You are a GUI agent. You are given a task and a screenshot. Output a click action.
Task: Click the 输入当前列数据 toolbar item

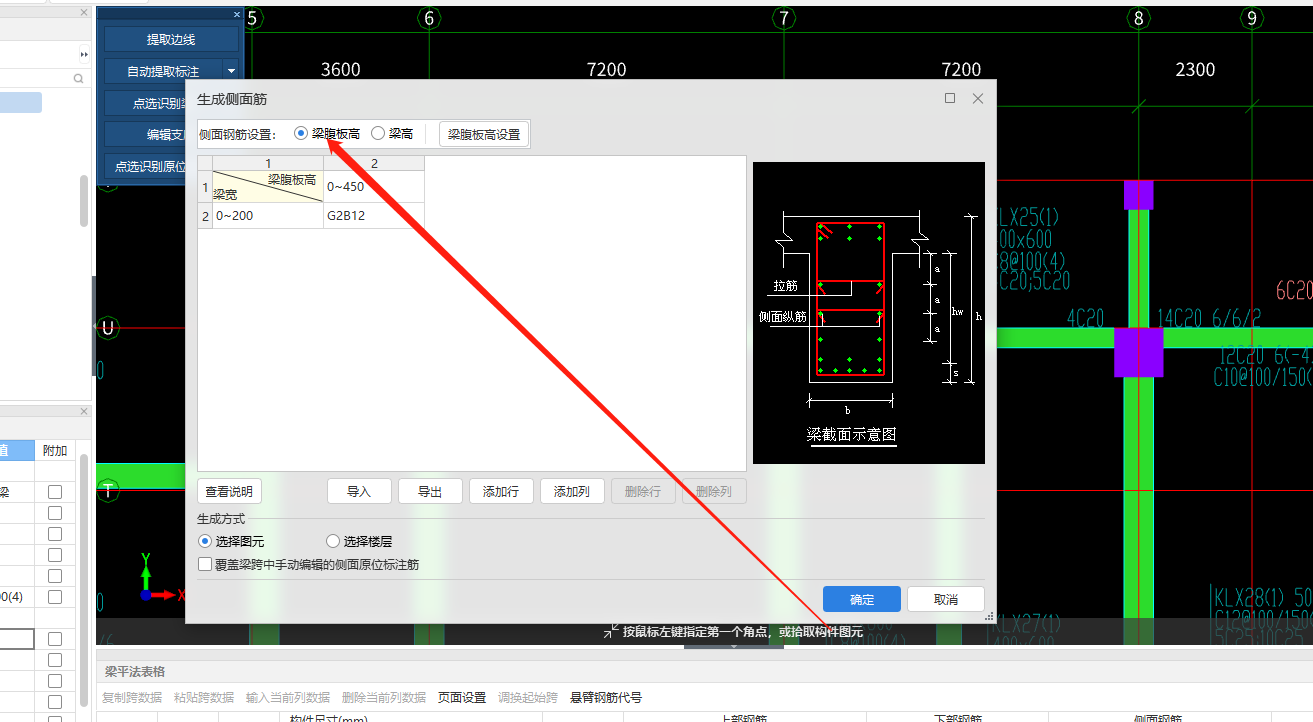[288, 697]
